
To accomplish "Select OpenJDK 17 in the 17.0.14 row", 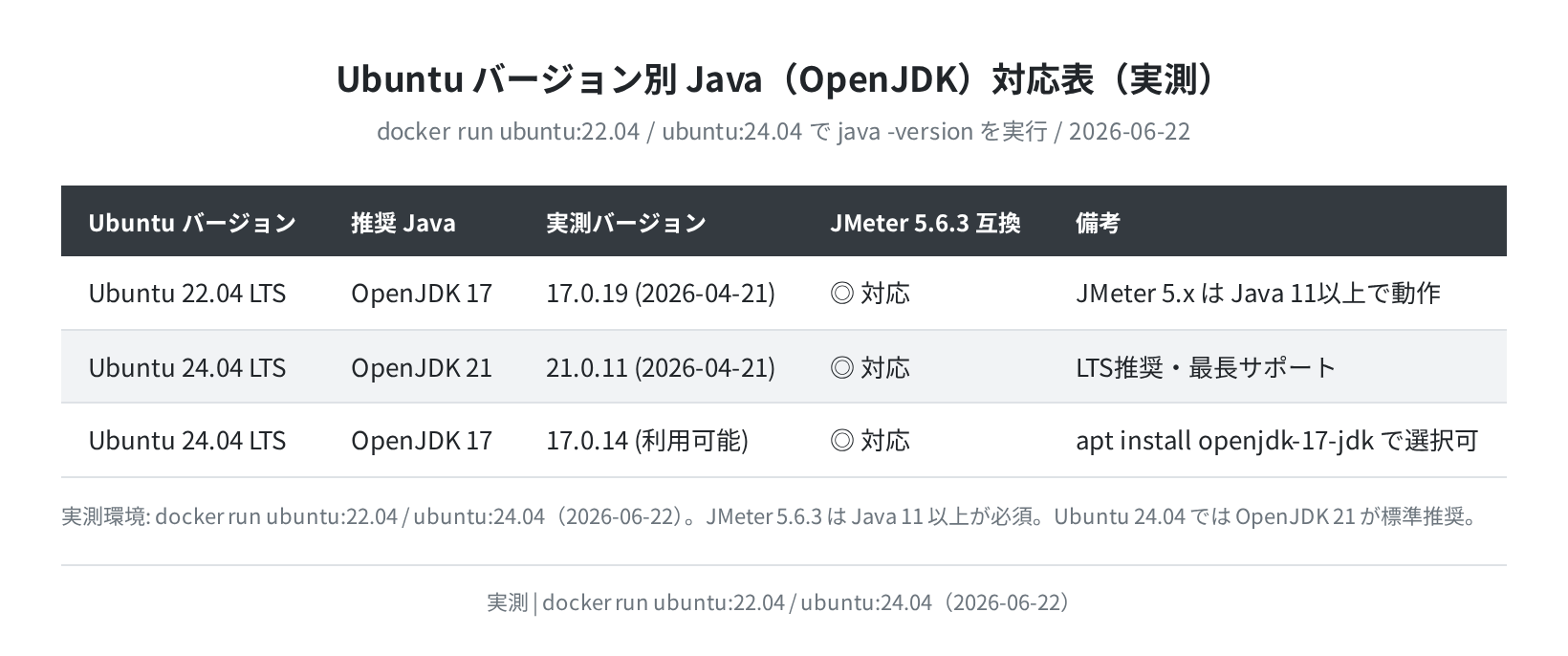I will tap(421, 440).
